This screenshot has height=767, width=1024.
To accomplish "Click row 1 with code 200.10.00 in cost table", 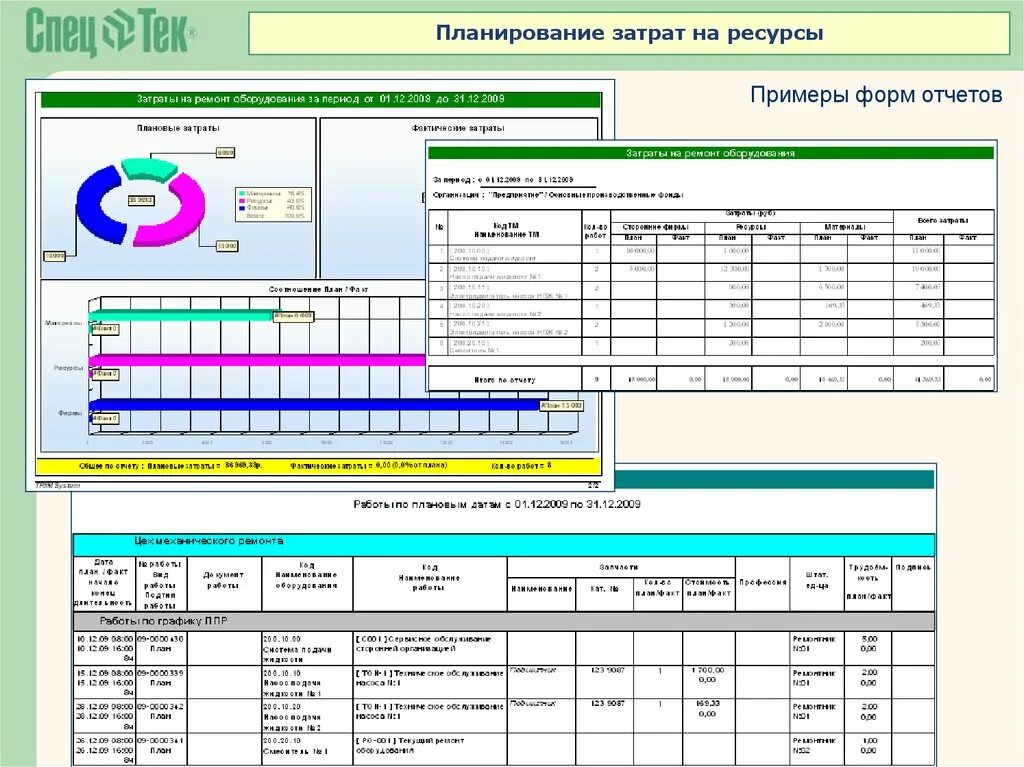I will tap(711, 254).
